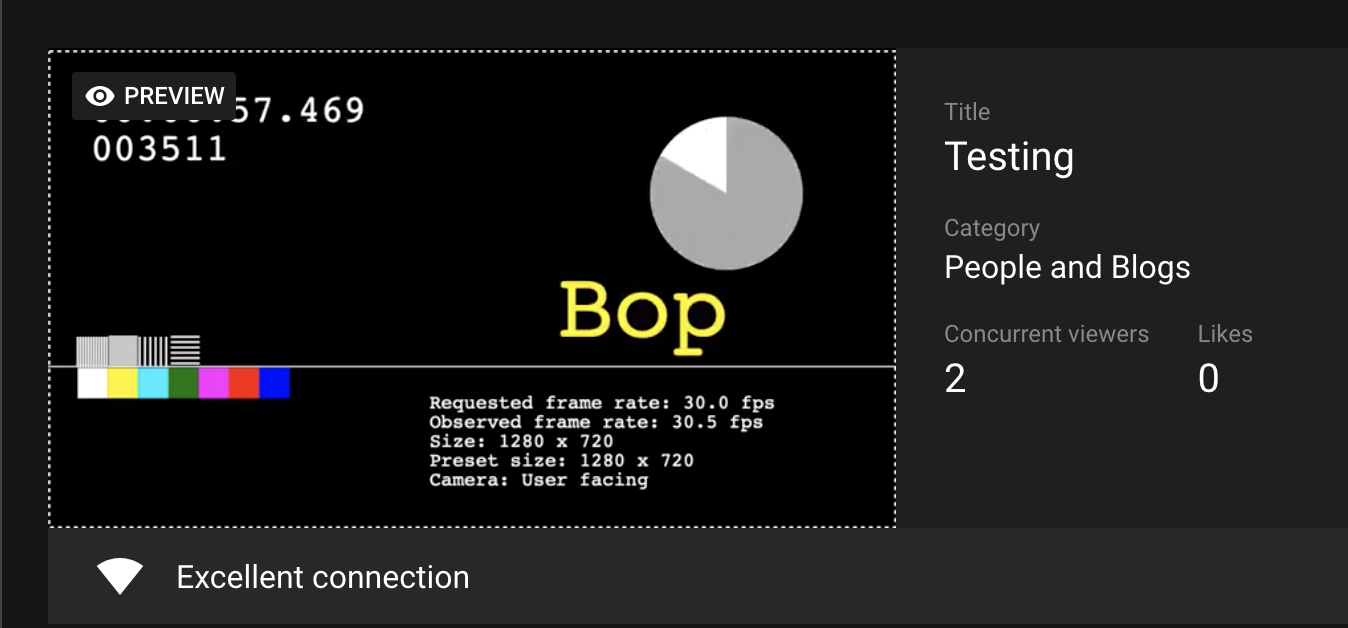Click the yellow color bar swatch

point(123,383)
